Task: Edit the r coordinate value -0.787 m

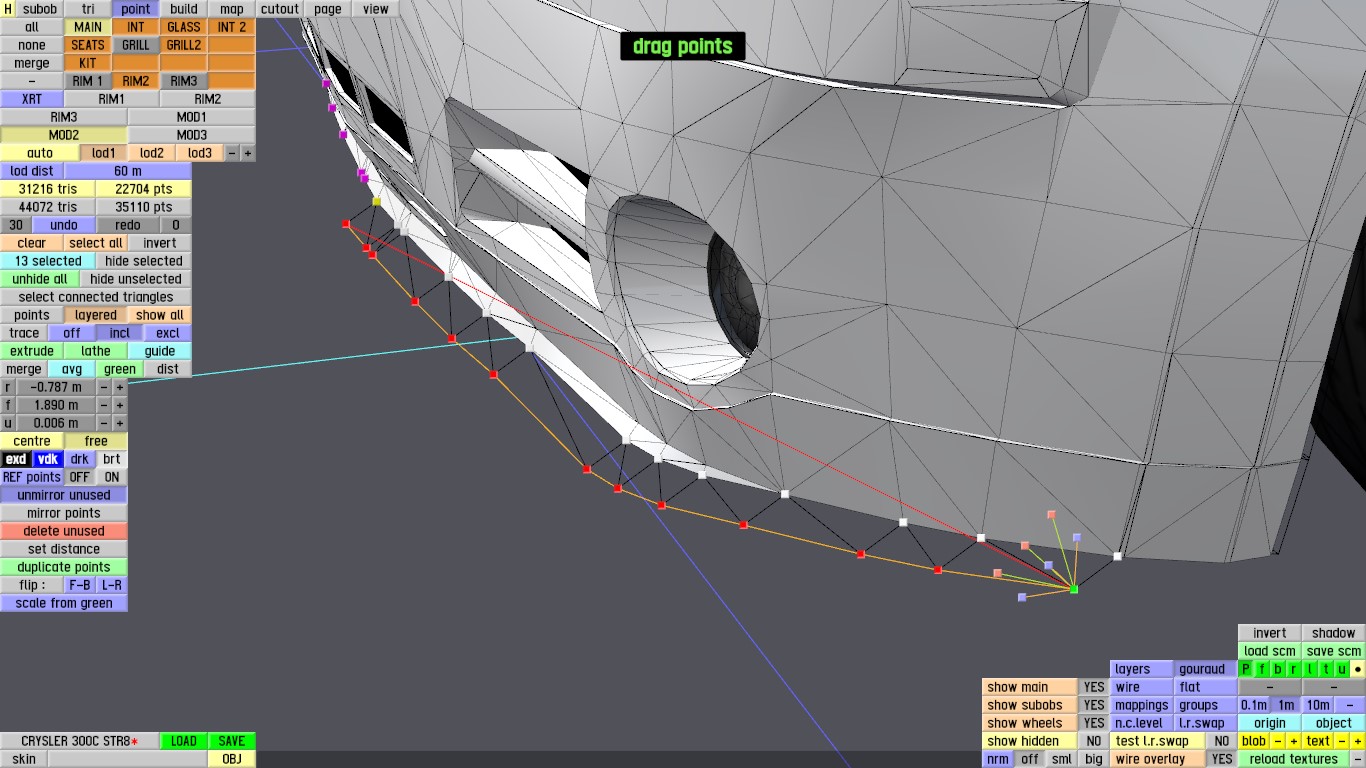Action: pyautogui.click(x=56, y=387)
